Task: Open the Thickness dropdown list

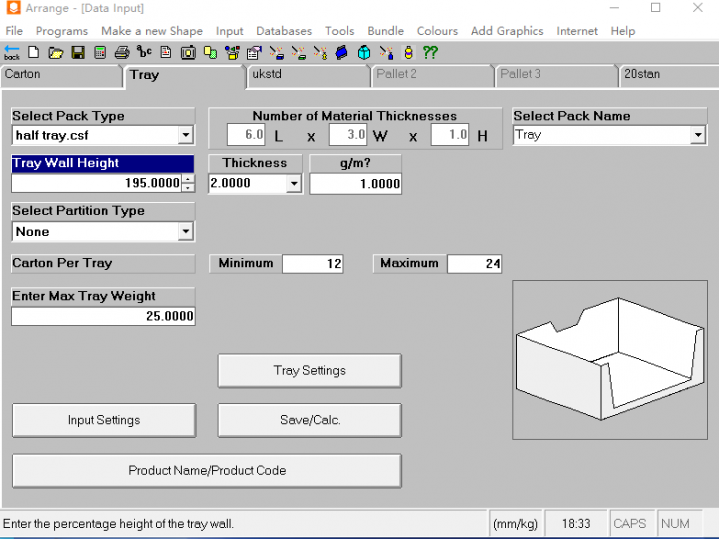Action: (293, 184)
